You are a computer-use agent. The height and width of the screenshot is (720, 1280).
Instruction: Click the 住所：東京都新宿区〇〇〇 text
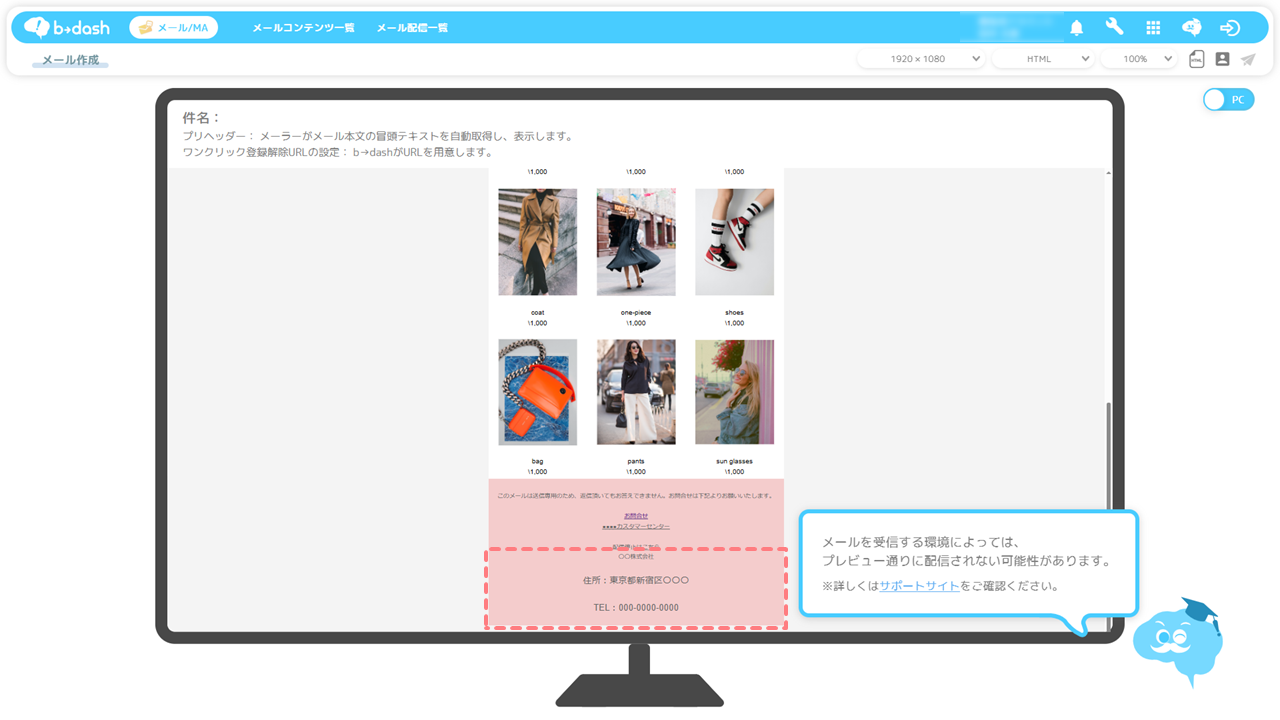pos(636,580)
